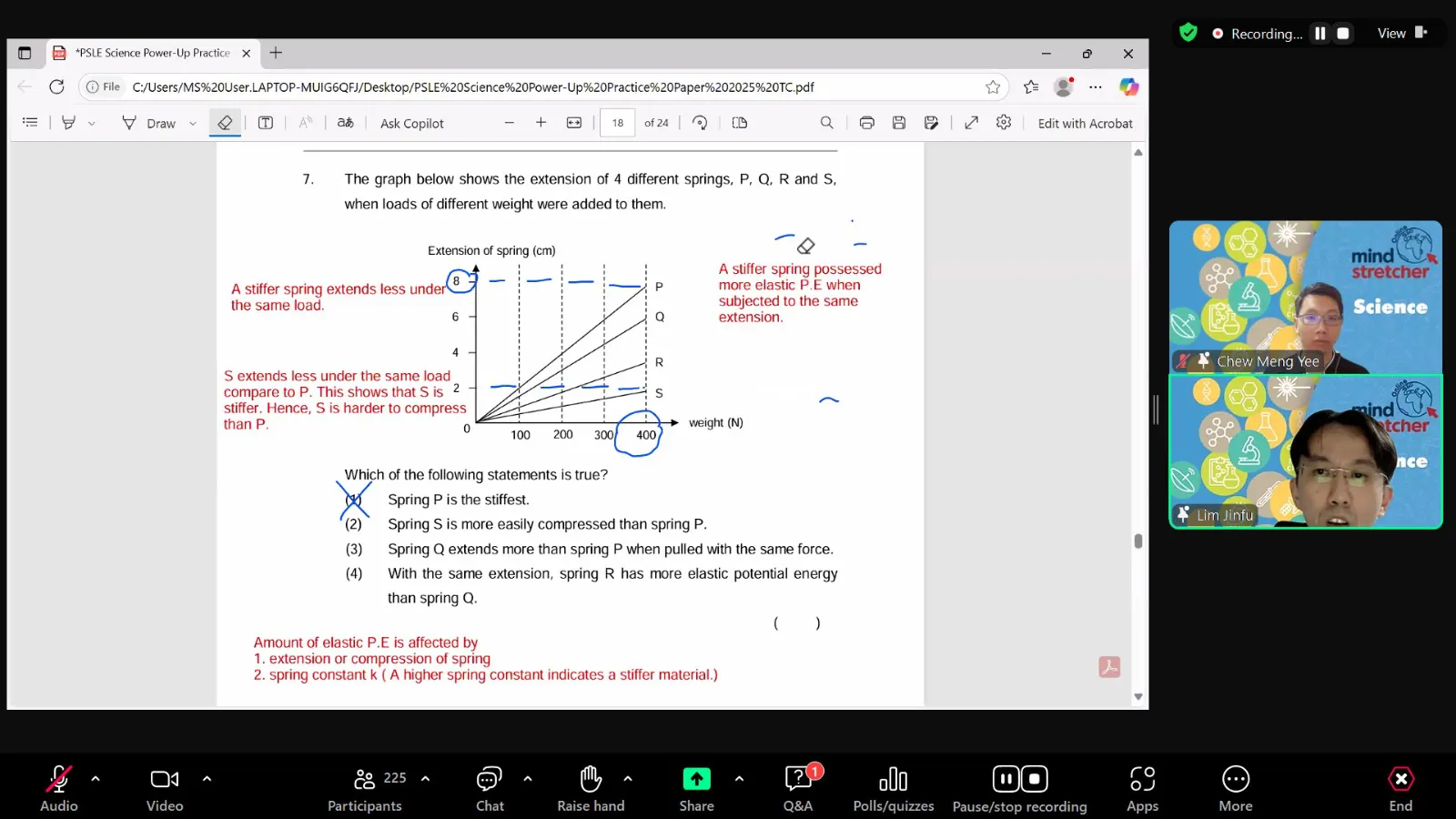Image resolution: width=1456 pixels, height=819 pixels.
Task: Print the PDF document
Action: click(x=866, y=123)
